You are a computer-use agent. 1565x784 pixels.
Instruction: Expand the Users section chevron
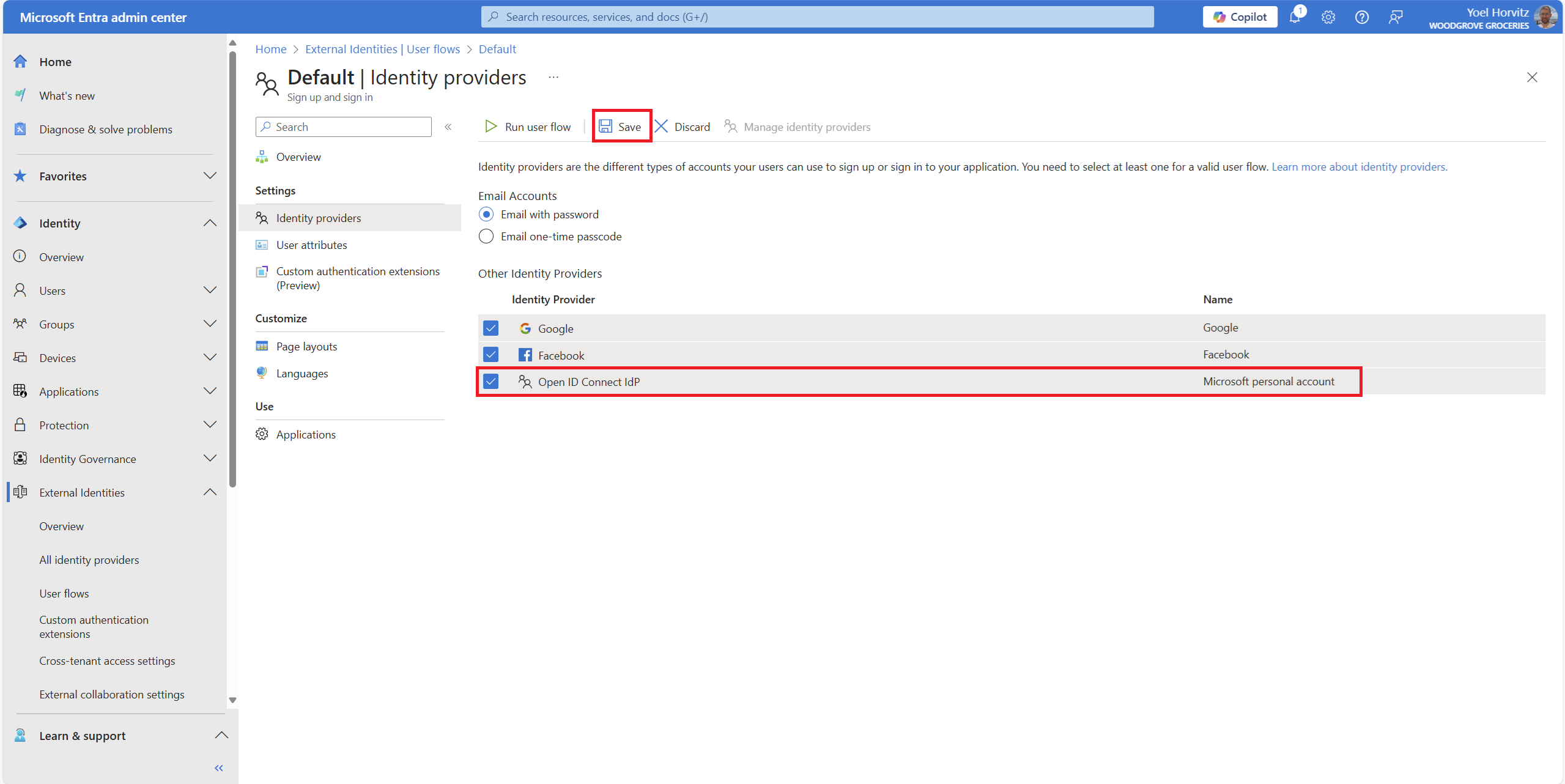(x=210, y=290)
